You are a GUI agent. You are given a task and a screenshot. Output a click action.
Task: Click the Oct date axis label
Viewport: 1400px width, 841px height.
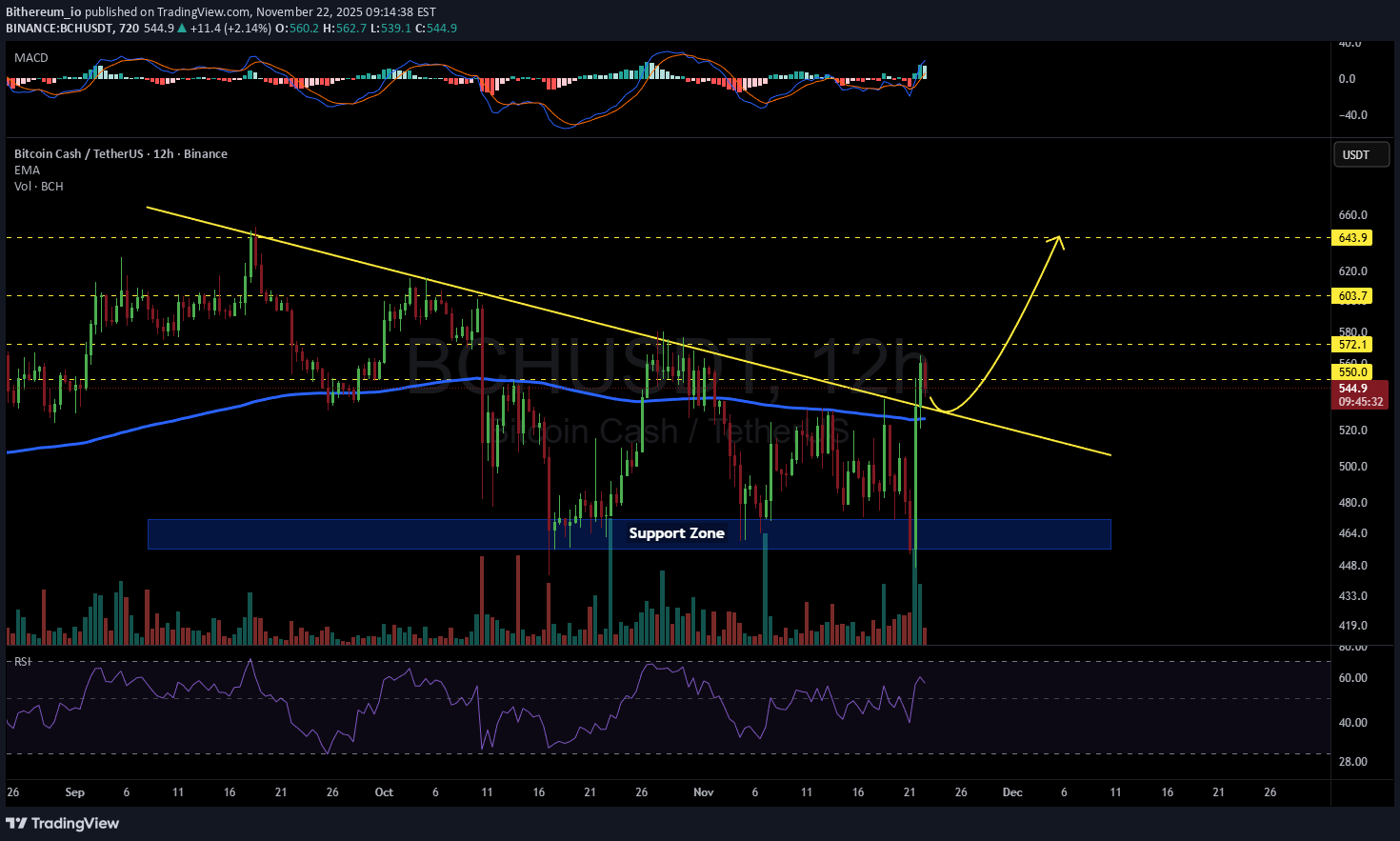pyautogui.click(x=384, y=792)
